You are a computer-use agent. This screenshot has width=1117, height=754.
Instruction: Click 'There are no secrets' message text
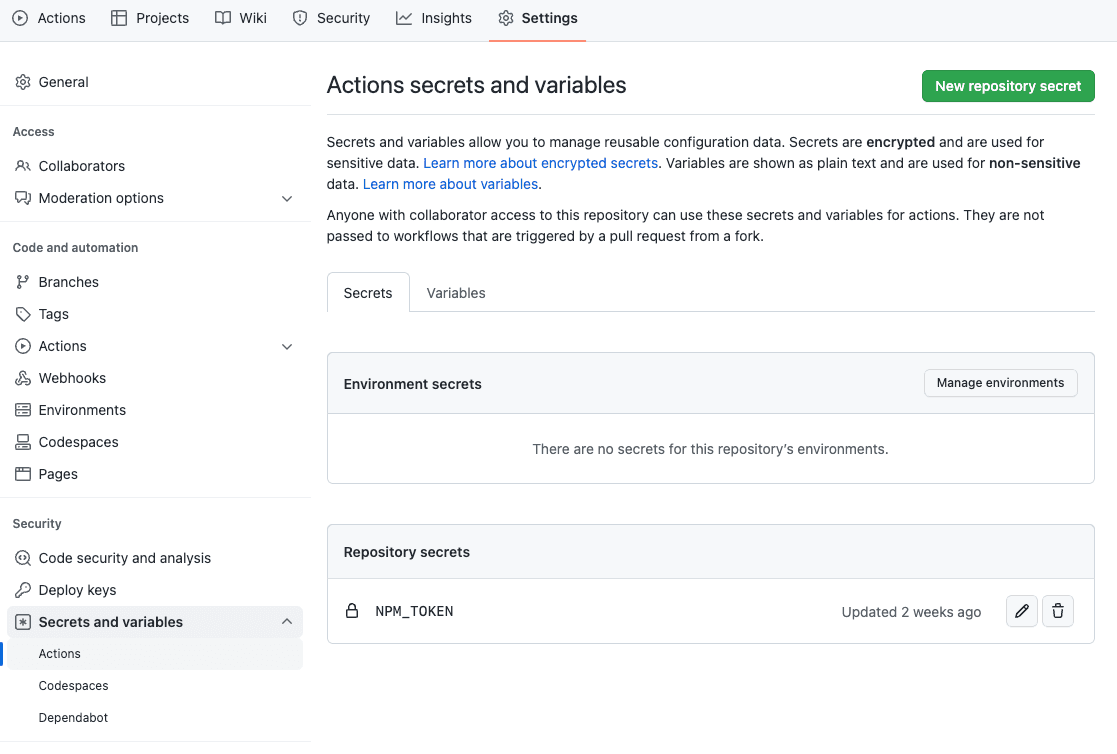(x=710, y=449)
